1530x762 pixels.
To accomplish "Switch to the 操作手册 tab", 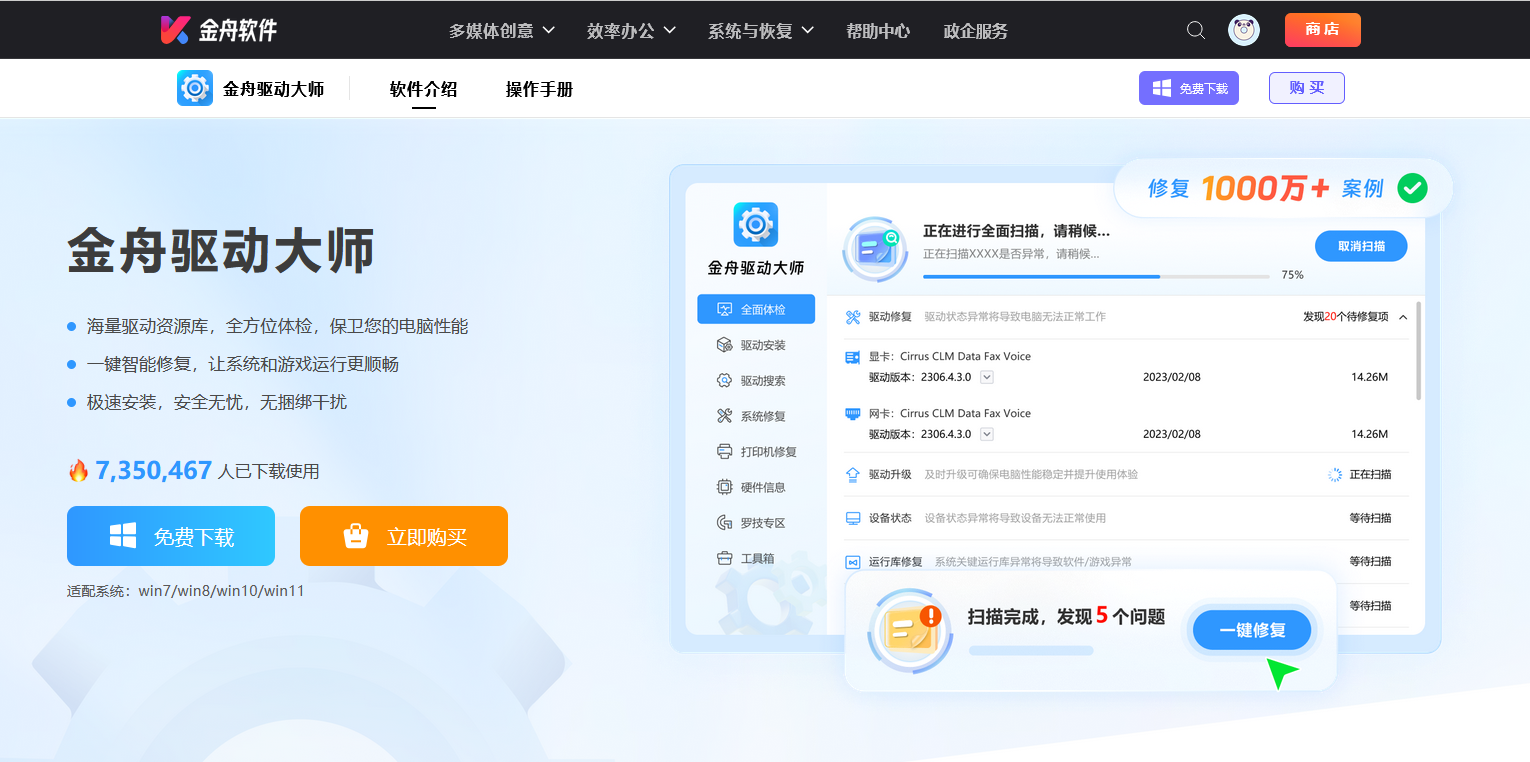I will coord(539,89).
